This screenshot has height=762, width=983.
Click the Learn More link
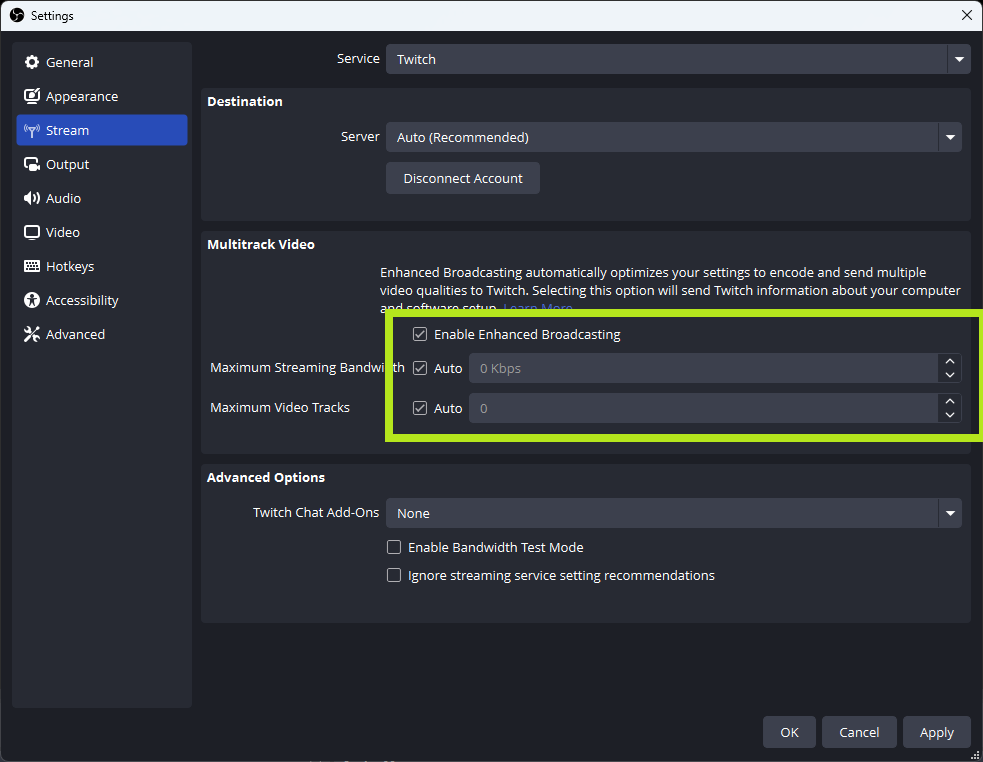pyautogui.click(x=538, y=309)
